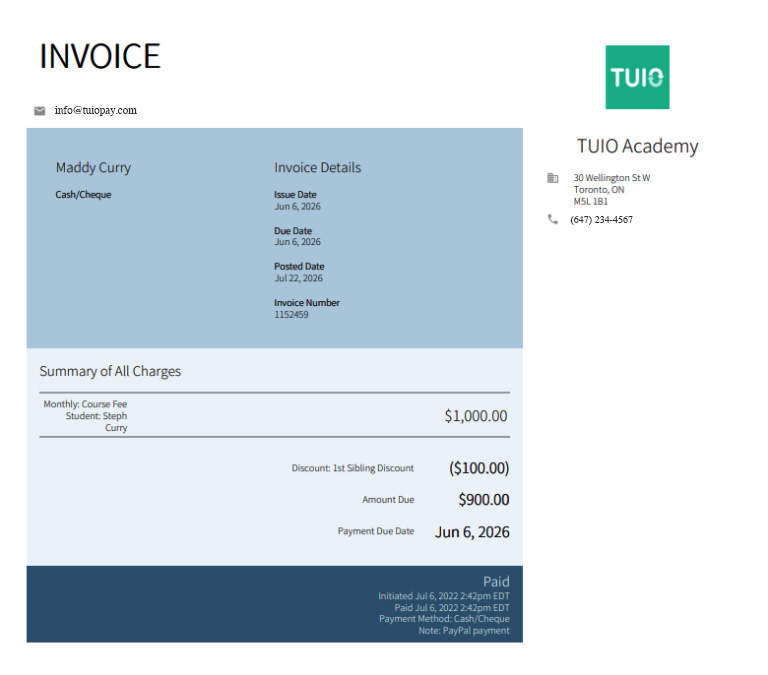Select the INVOICE heading
The width and height of the screenshot is (768, 675).
(100, 56)
